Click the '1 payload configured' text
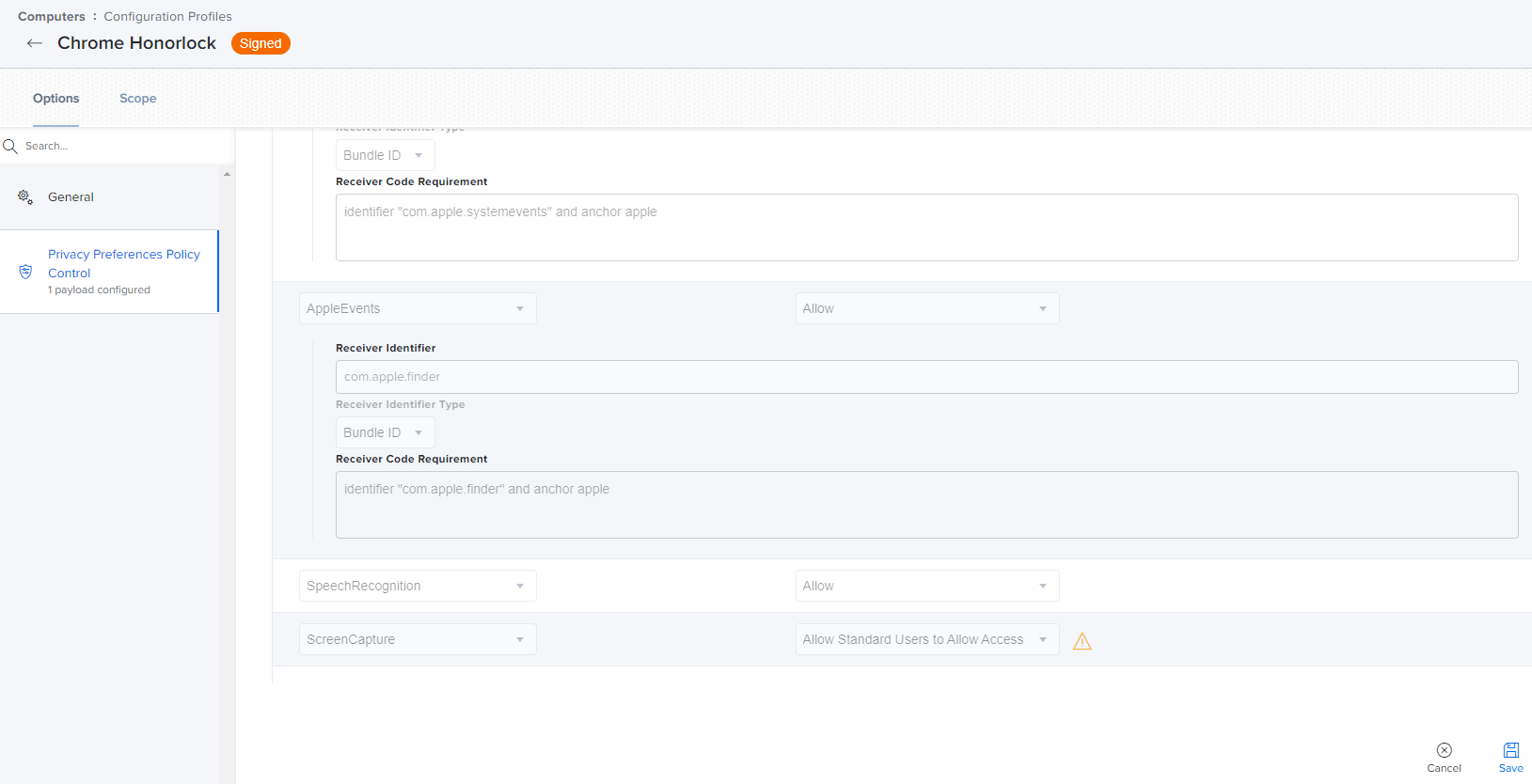1532x784 pixels. [x=99, y=290]
